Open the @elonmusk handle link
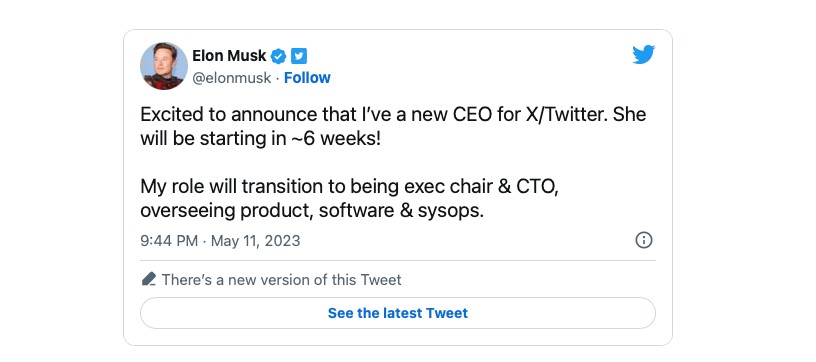 click(x=232, y=78)
